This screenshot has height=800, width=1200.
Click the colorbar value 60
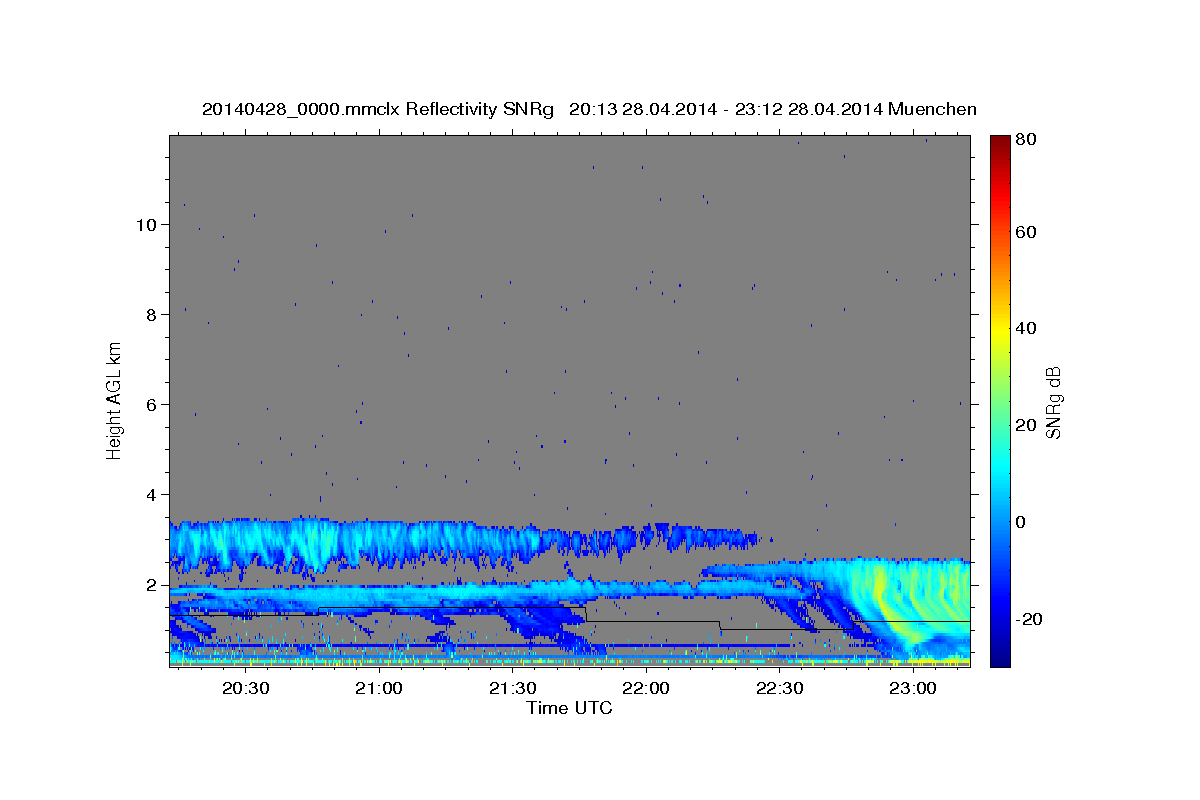coord(1025,232)
